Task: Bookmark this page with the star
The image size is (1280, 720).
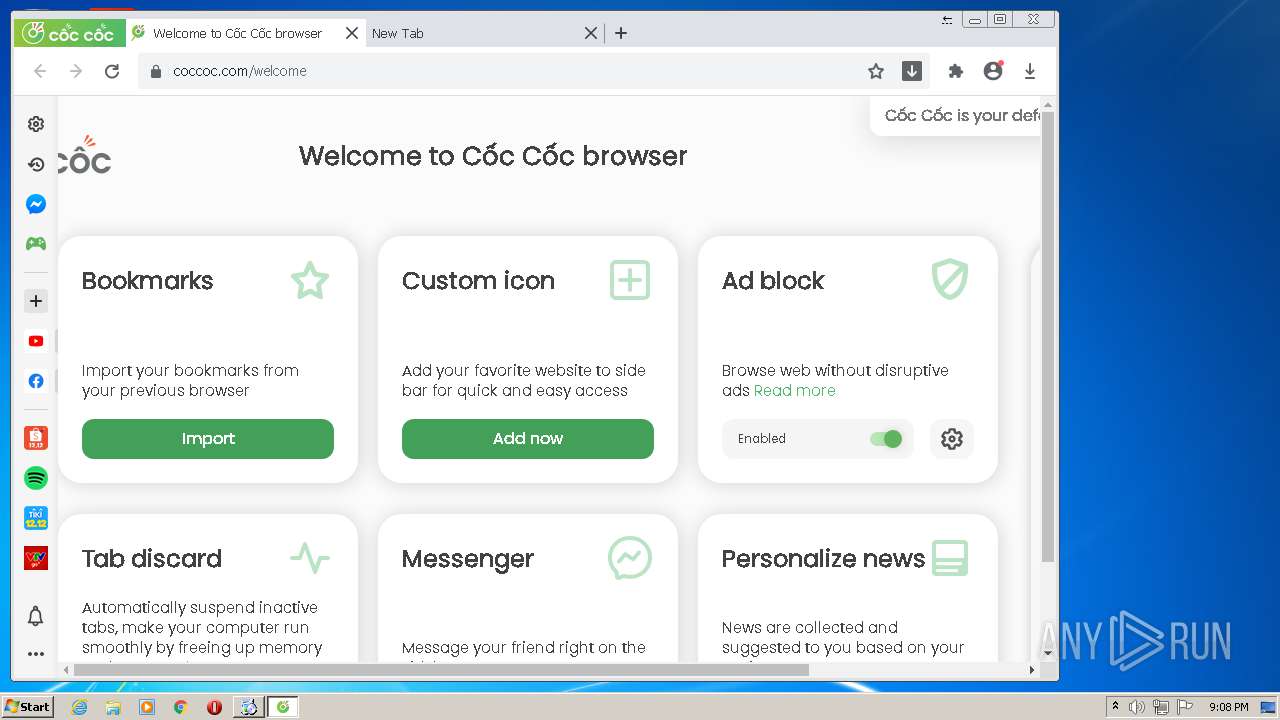Action: (x=876, y=71)
